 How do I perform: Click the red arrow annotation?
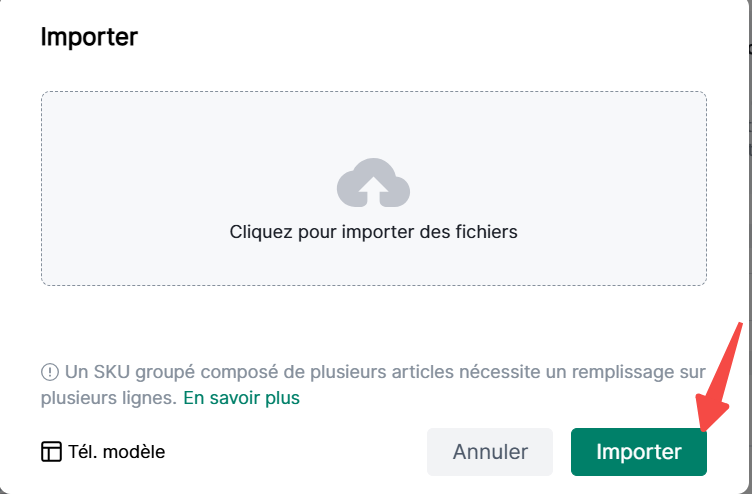pyautogui.click(x=720, y=378)
